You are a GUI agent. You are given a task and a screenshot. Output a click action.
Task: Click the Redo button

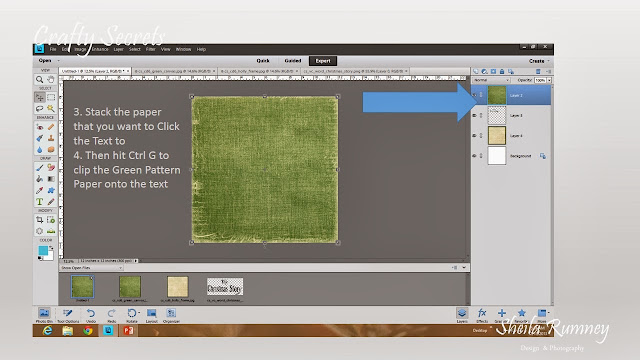[111, 315]
